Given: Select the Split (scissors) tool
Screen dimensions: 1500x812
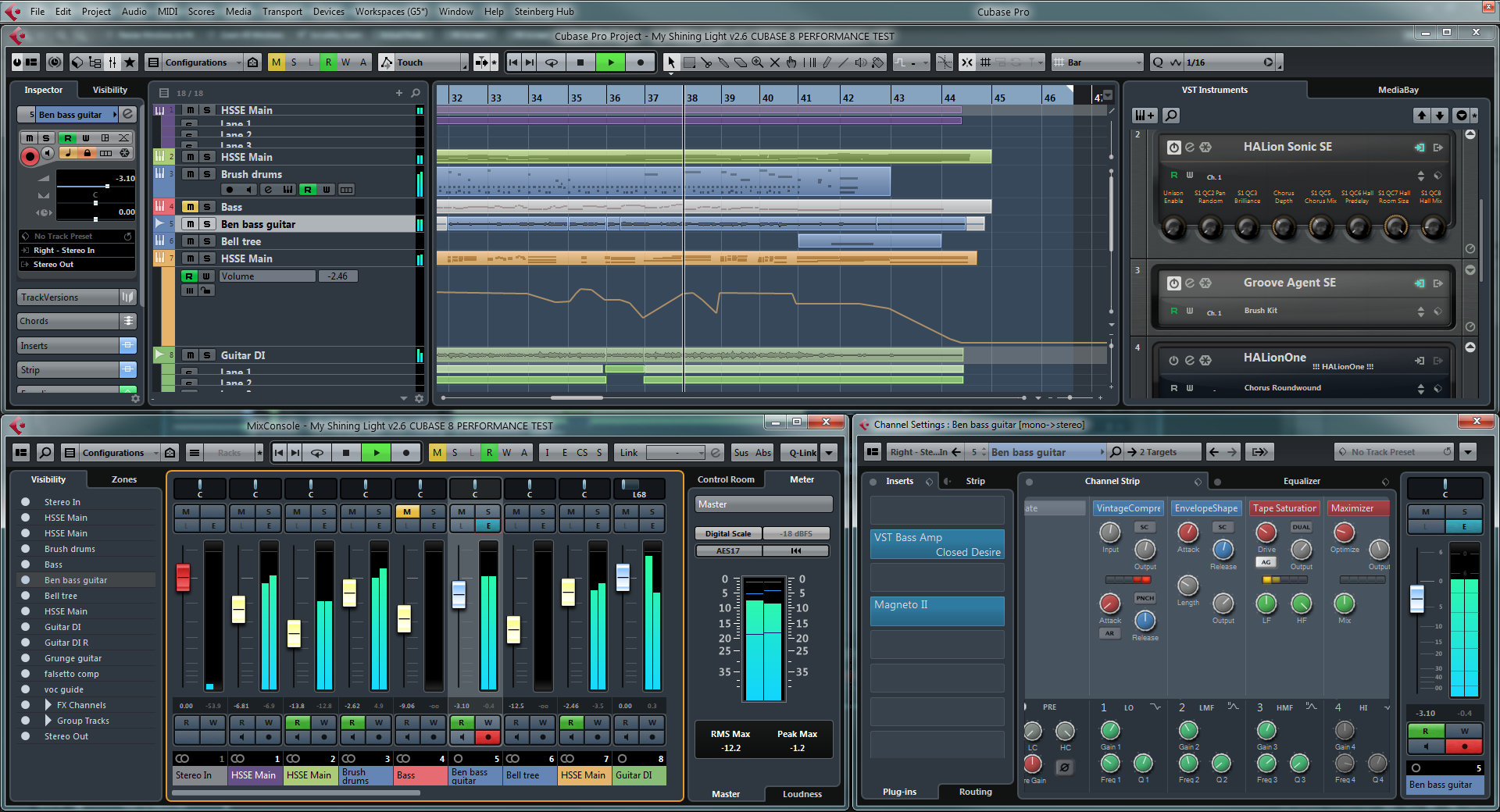Looking at the screenshot, I should pos(707,62).
